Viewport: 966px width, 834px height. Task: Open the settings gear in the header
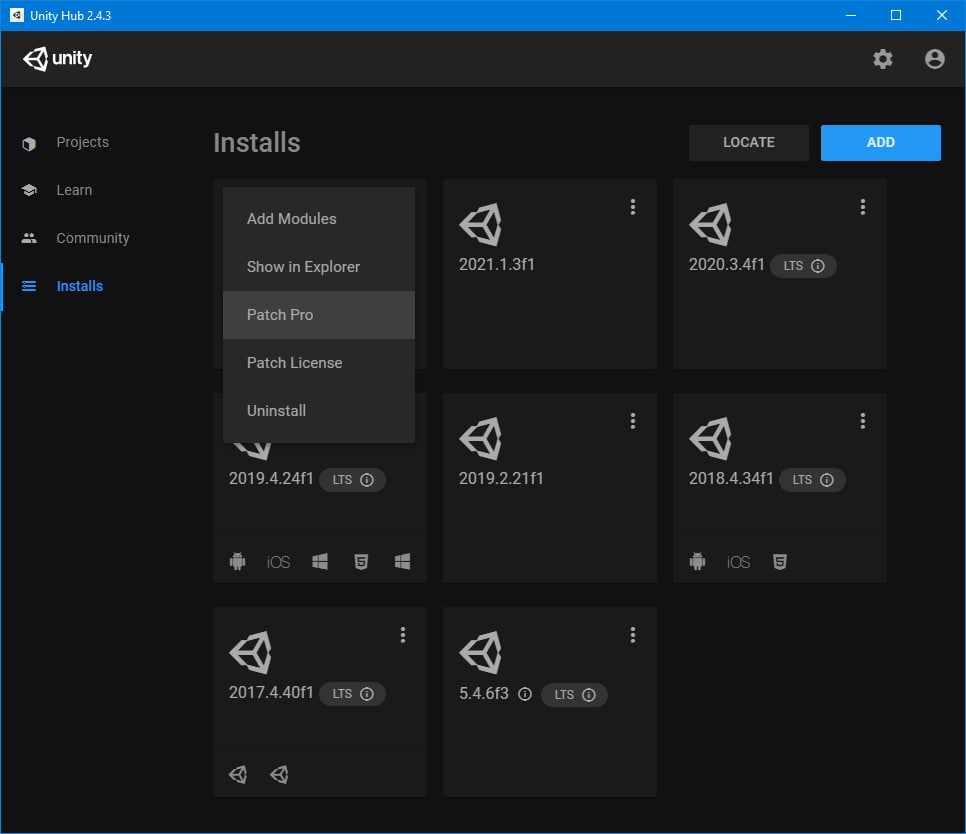tap(882, 59)
